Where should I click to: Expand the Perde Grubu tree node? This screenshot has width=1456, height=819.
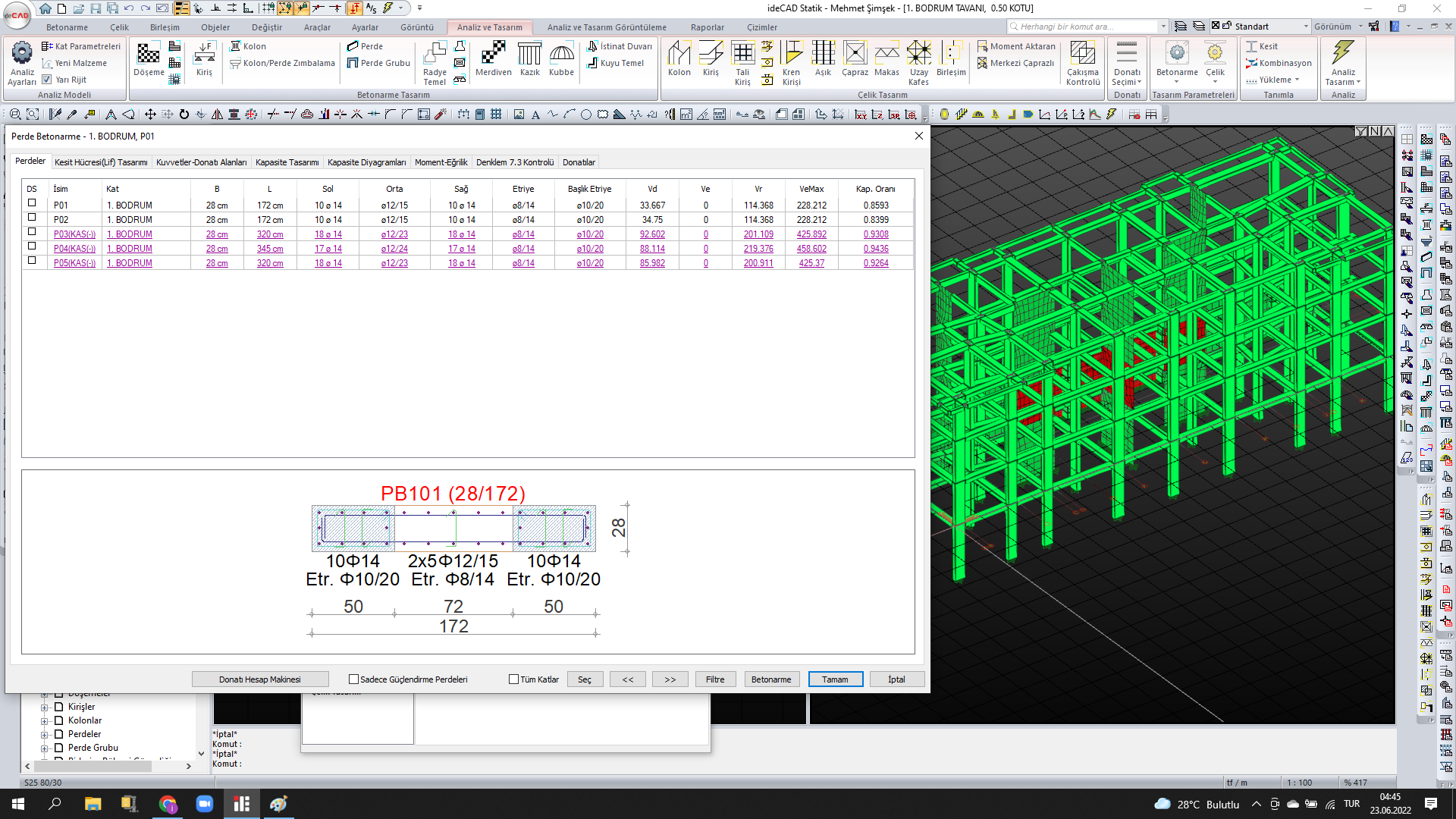[44, 748]
